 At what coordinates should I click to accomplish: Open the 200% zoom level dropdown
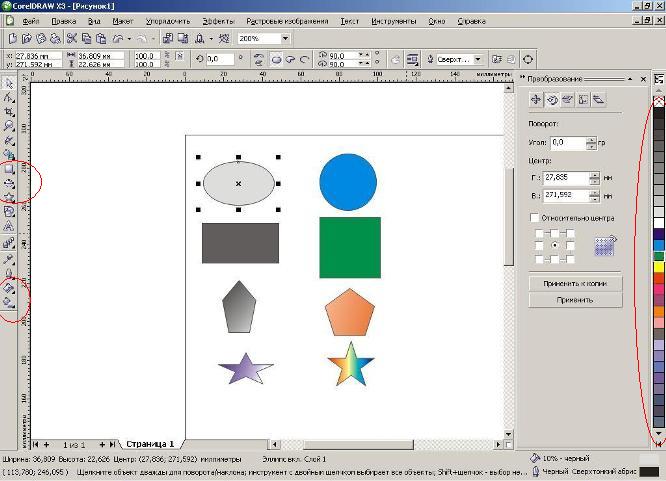(285, 38)
